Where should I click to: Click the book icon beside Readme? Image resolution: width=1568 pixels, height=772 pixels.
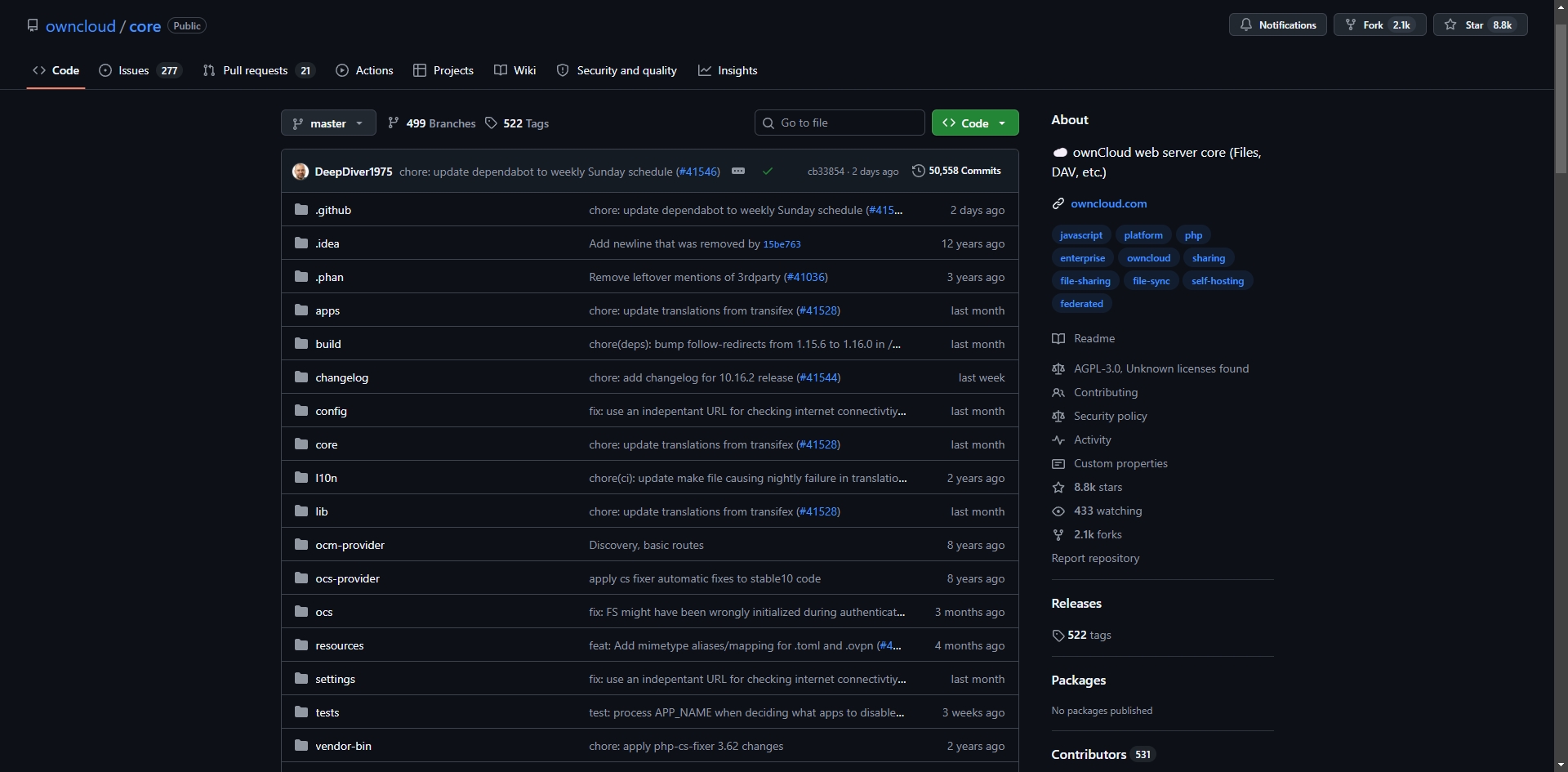pos(1058,338)
